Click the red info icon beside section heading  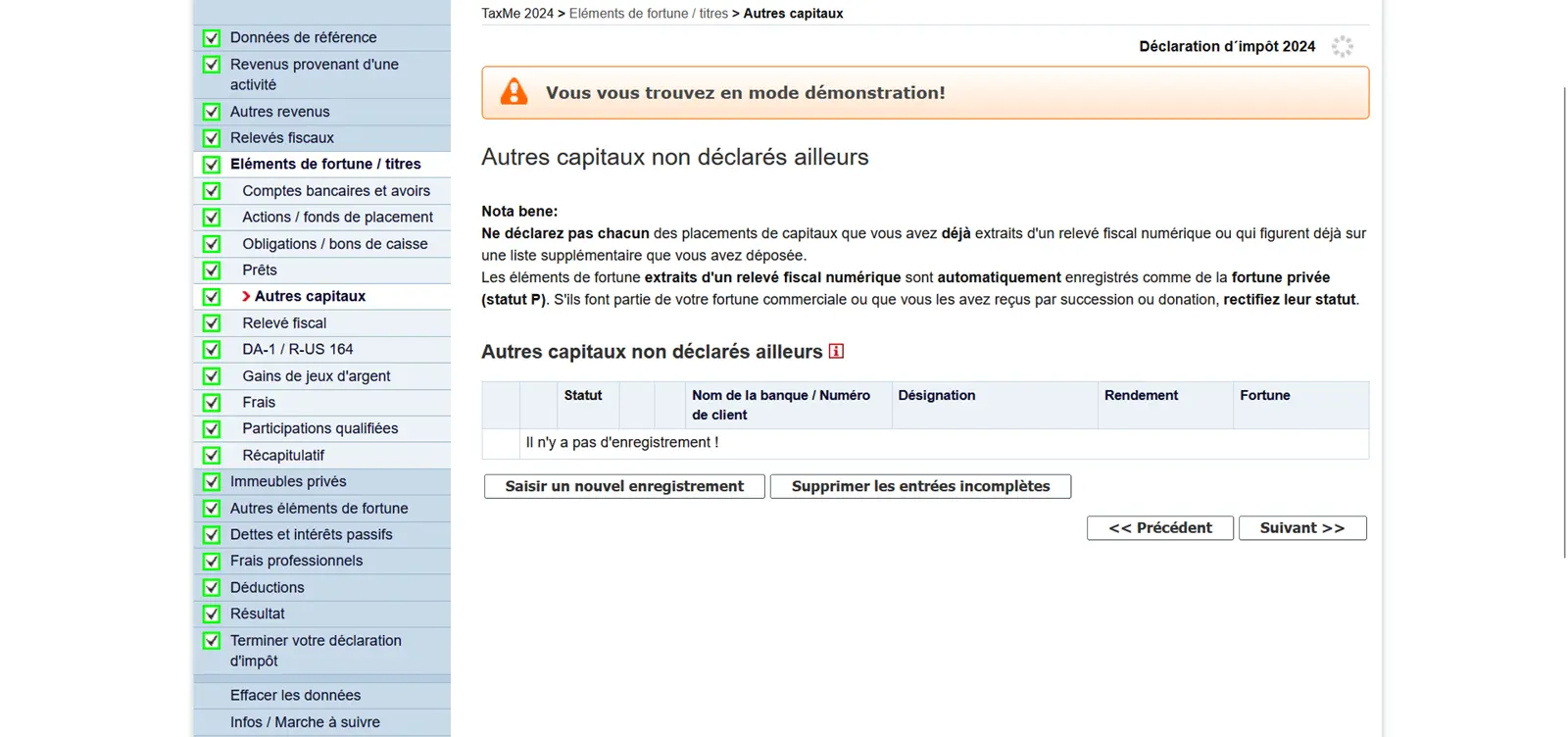(x=836, y=351)
